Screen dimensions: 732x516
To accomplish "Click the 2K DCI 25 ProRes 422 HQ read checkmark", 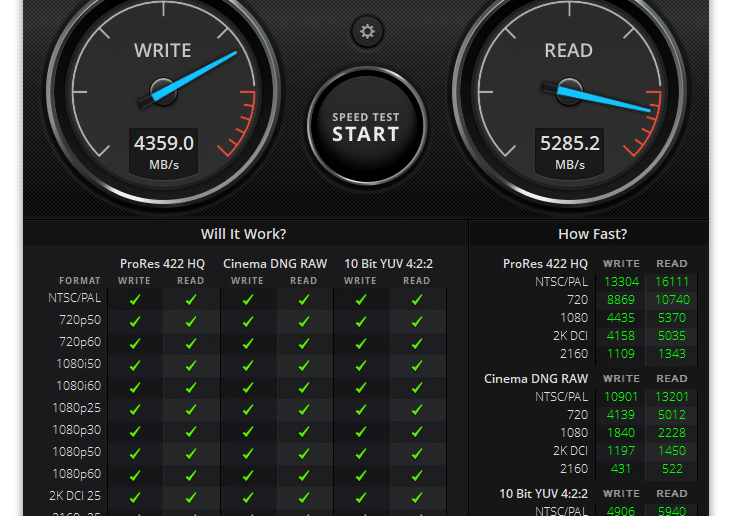I will [190, 497].
